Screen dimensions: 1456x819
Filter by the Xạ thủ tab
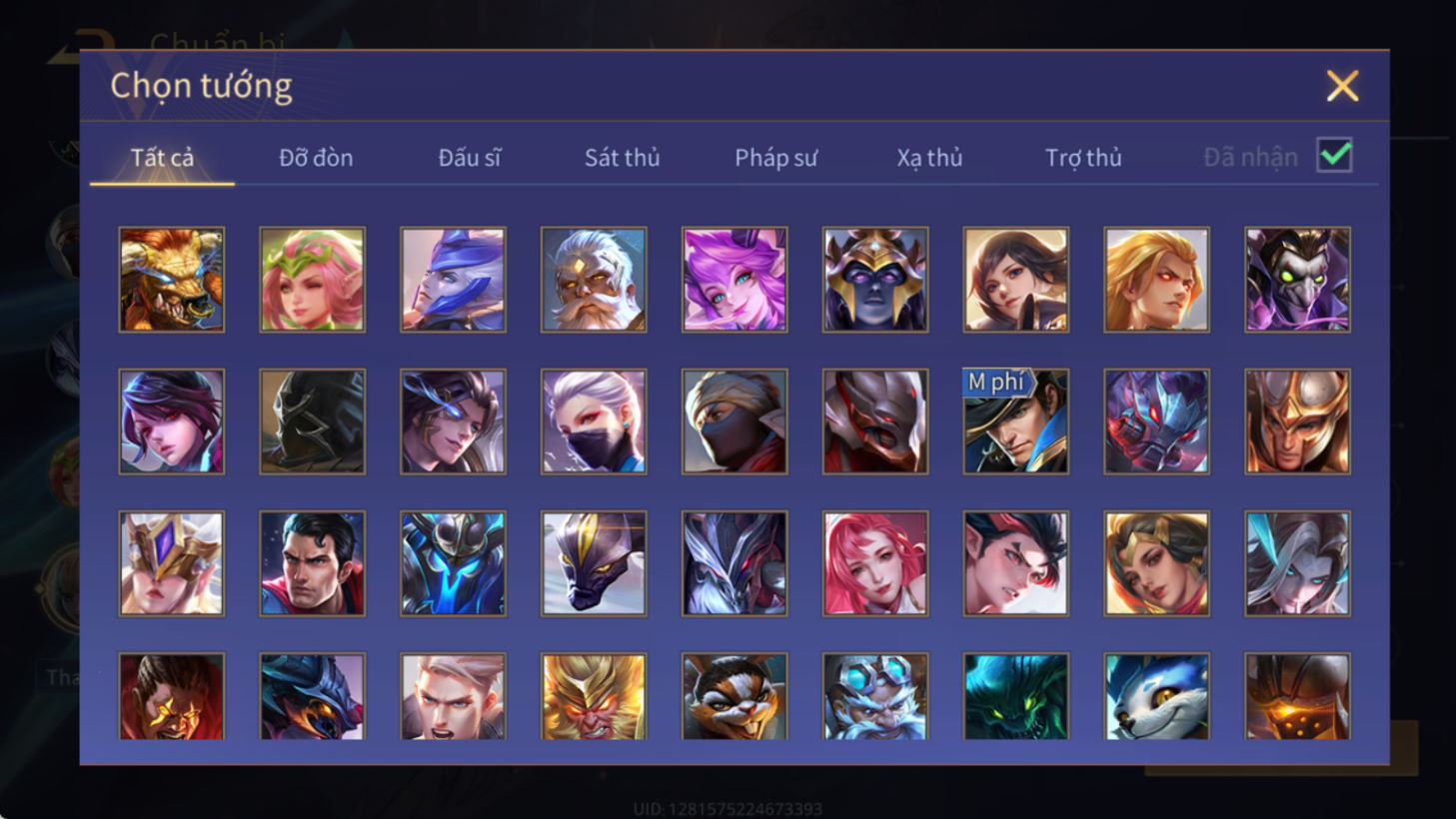pyautogui.click(x=929, y=158)
